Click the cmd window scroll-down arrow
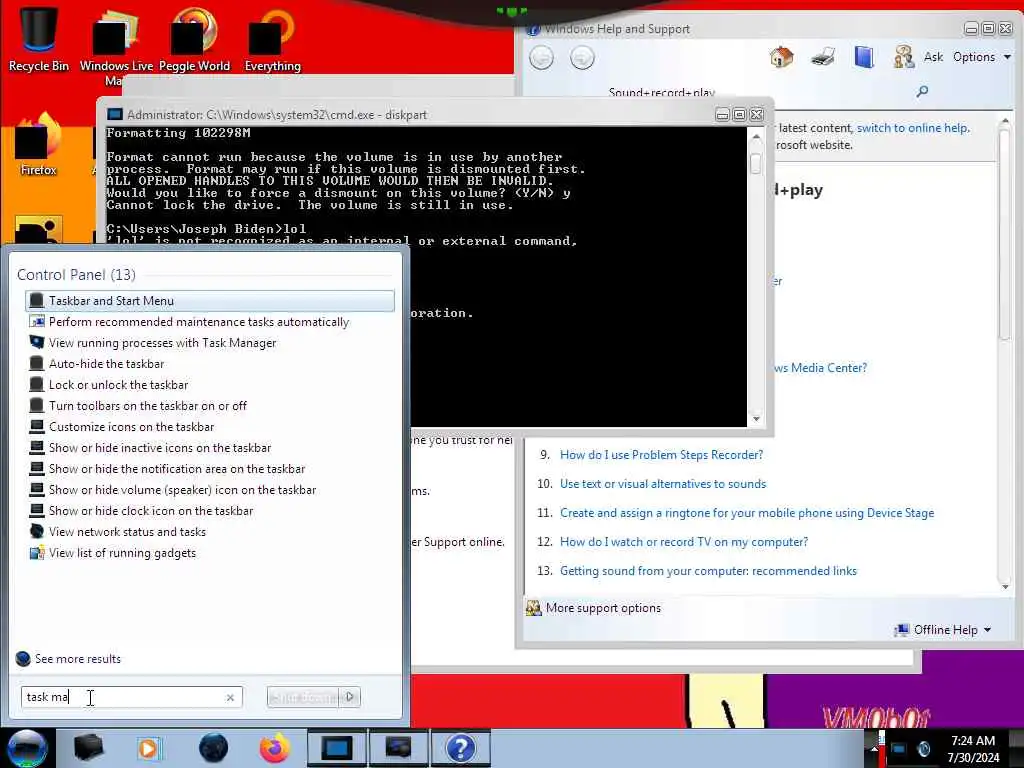 tap(756, 419)
